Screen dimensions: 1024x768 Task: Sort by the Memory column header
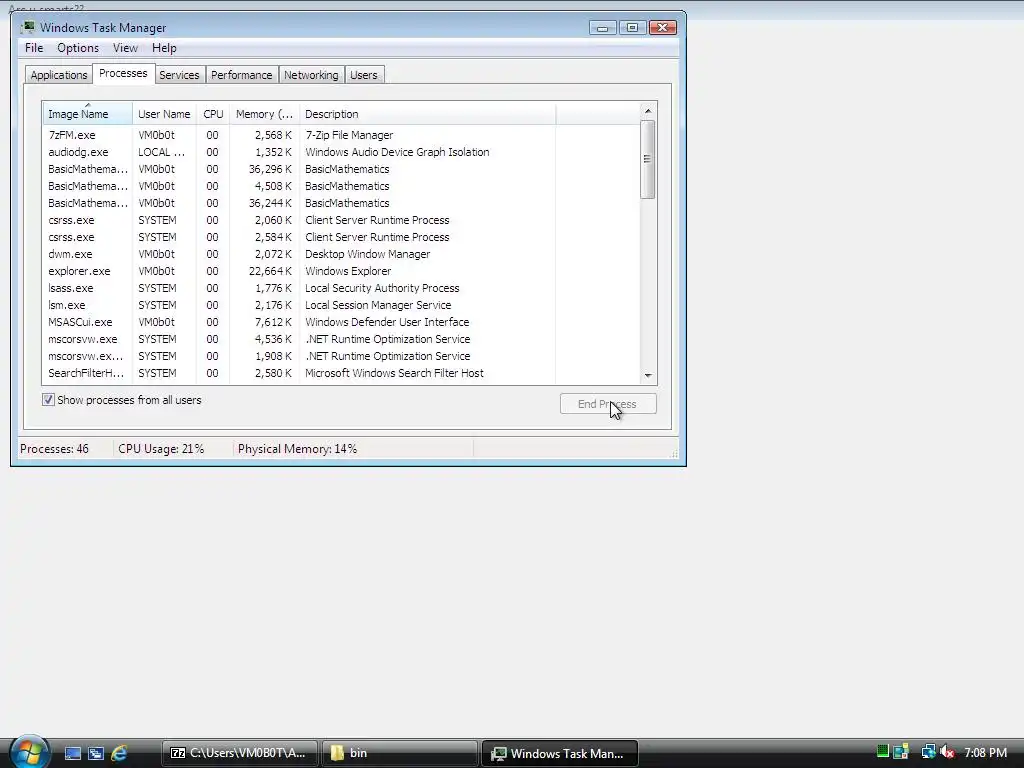click(x=264, y=114)
